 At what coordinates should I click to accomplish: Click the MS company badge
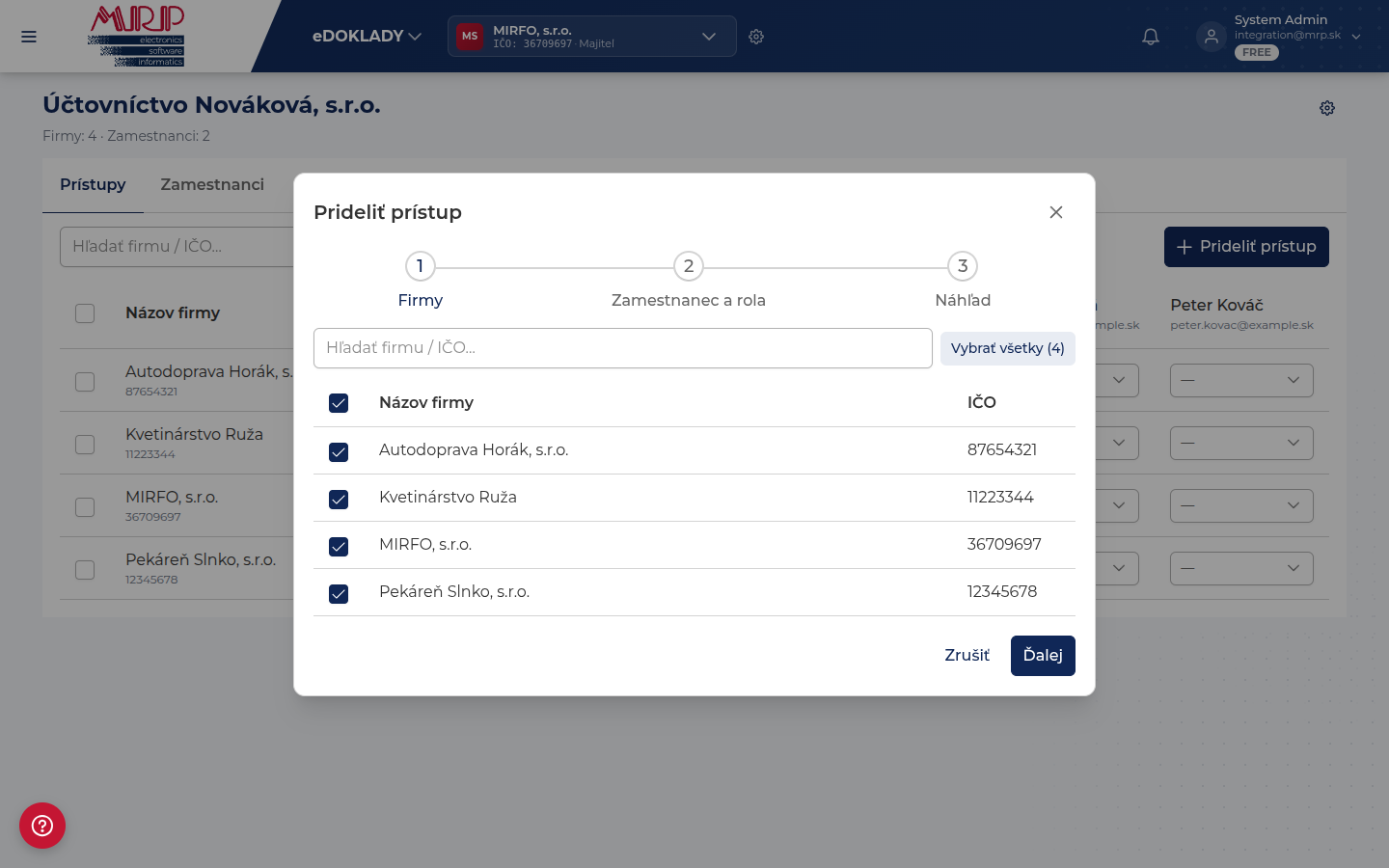pyautogui.click(x=470, y=37)
